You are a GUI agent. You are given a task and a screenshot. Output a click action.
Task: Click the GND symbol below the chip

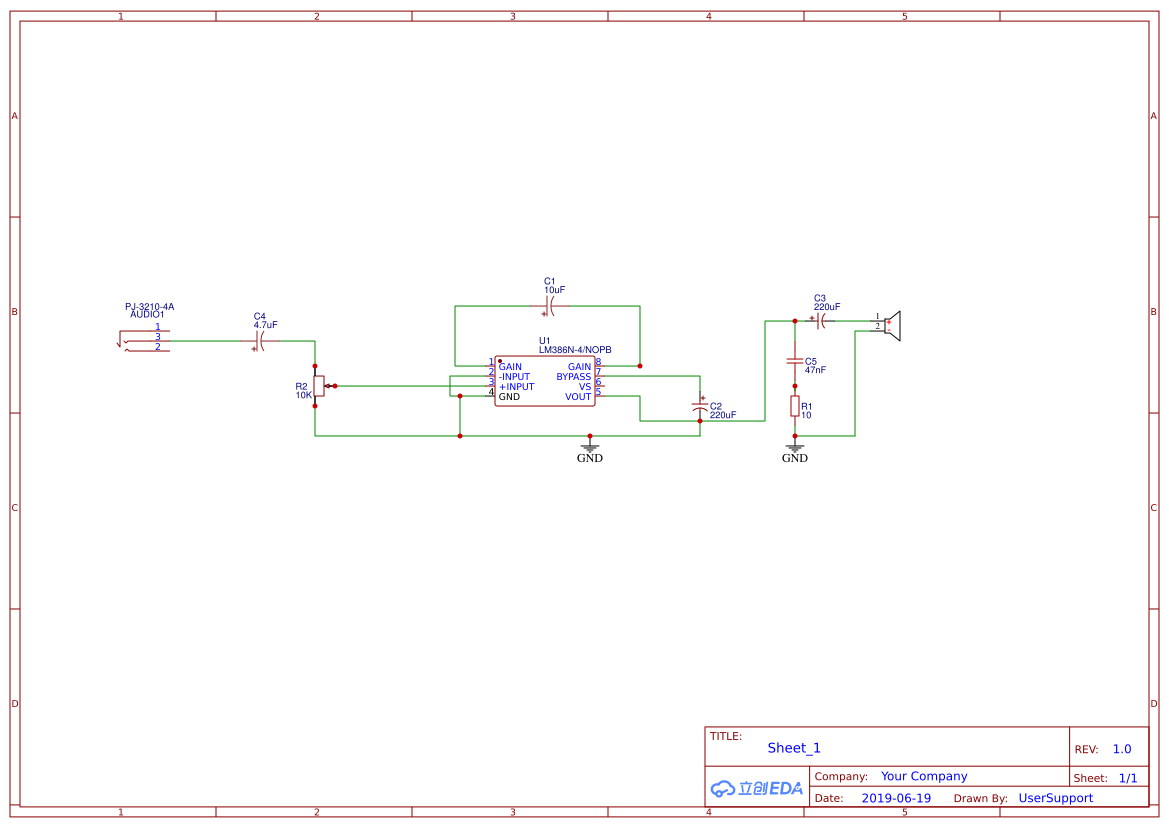click(x=590, y=450)
